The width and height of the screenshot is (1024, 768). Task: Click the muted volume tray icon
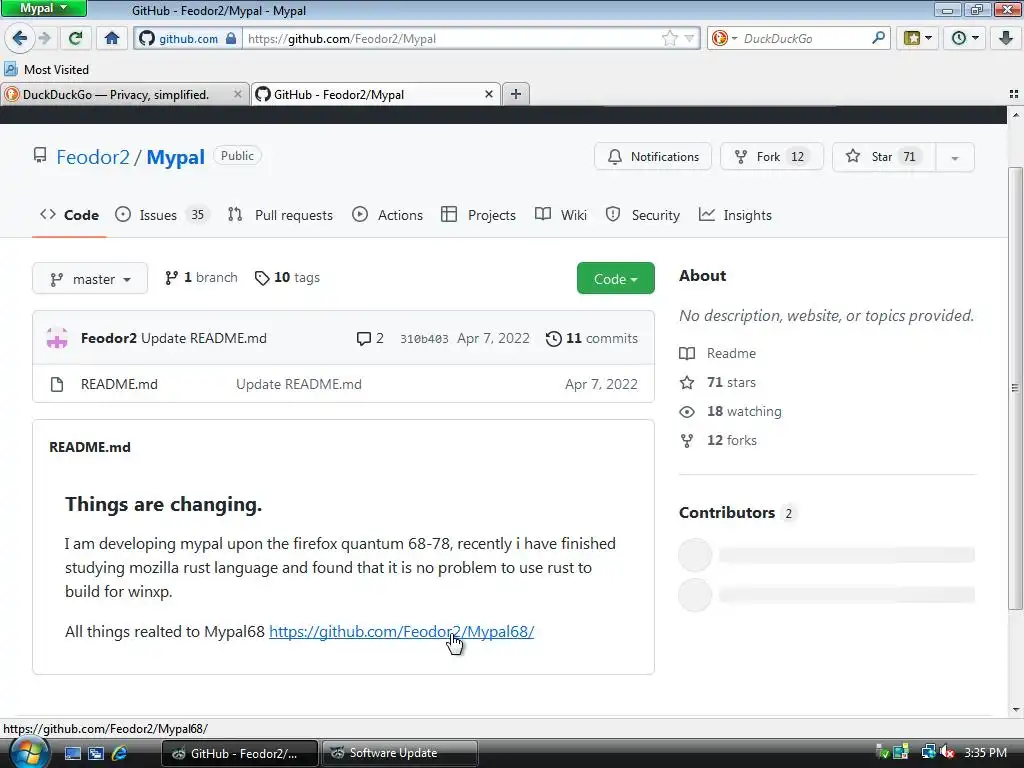(x=947, y=753)
